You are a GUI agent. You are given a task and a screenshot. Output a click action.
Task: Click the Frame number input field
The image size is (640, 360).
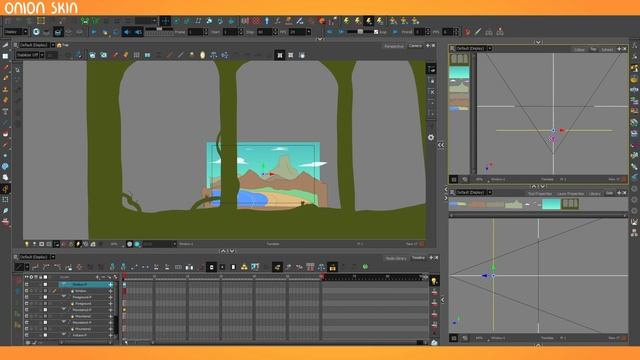(x=195, y=32)
